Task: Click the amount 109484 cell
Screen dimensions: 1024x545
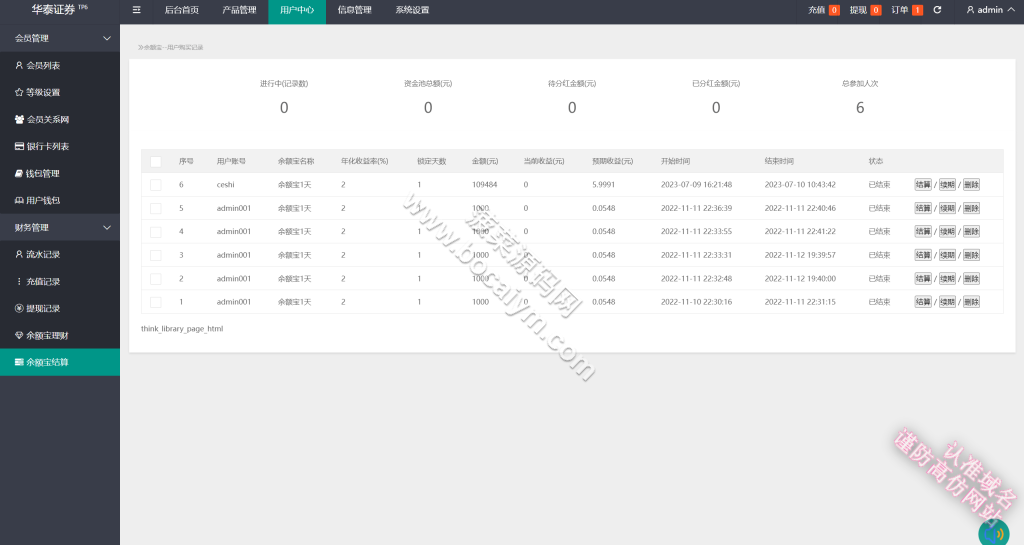Action: [x=485, y=185]
